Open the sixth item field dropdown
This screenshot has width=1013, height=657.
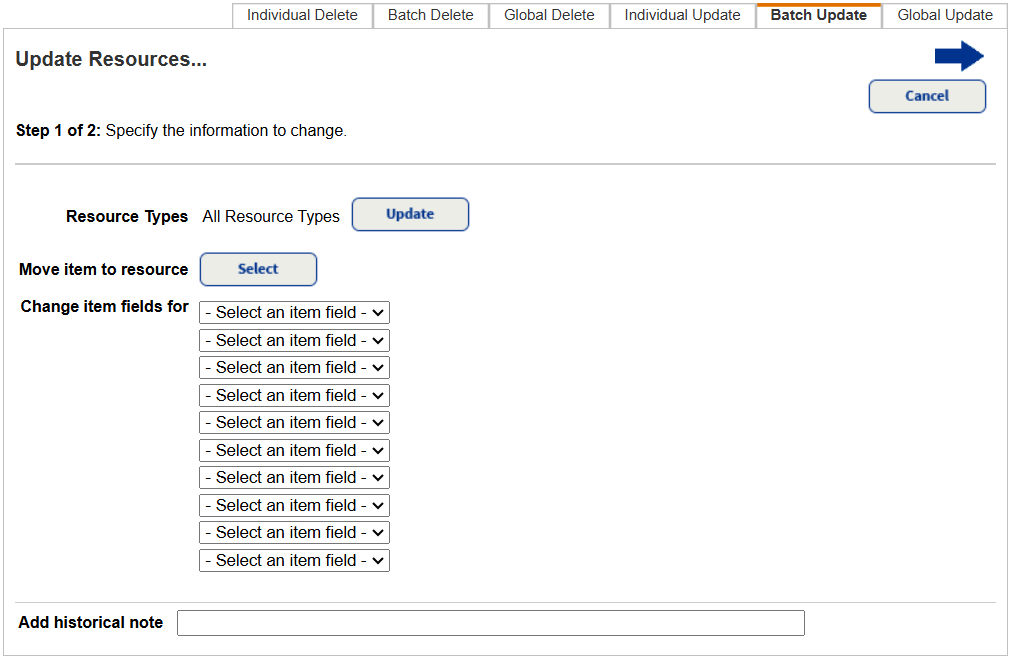[x=294, y=450]
